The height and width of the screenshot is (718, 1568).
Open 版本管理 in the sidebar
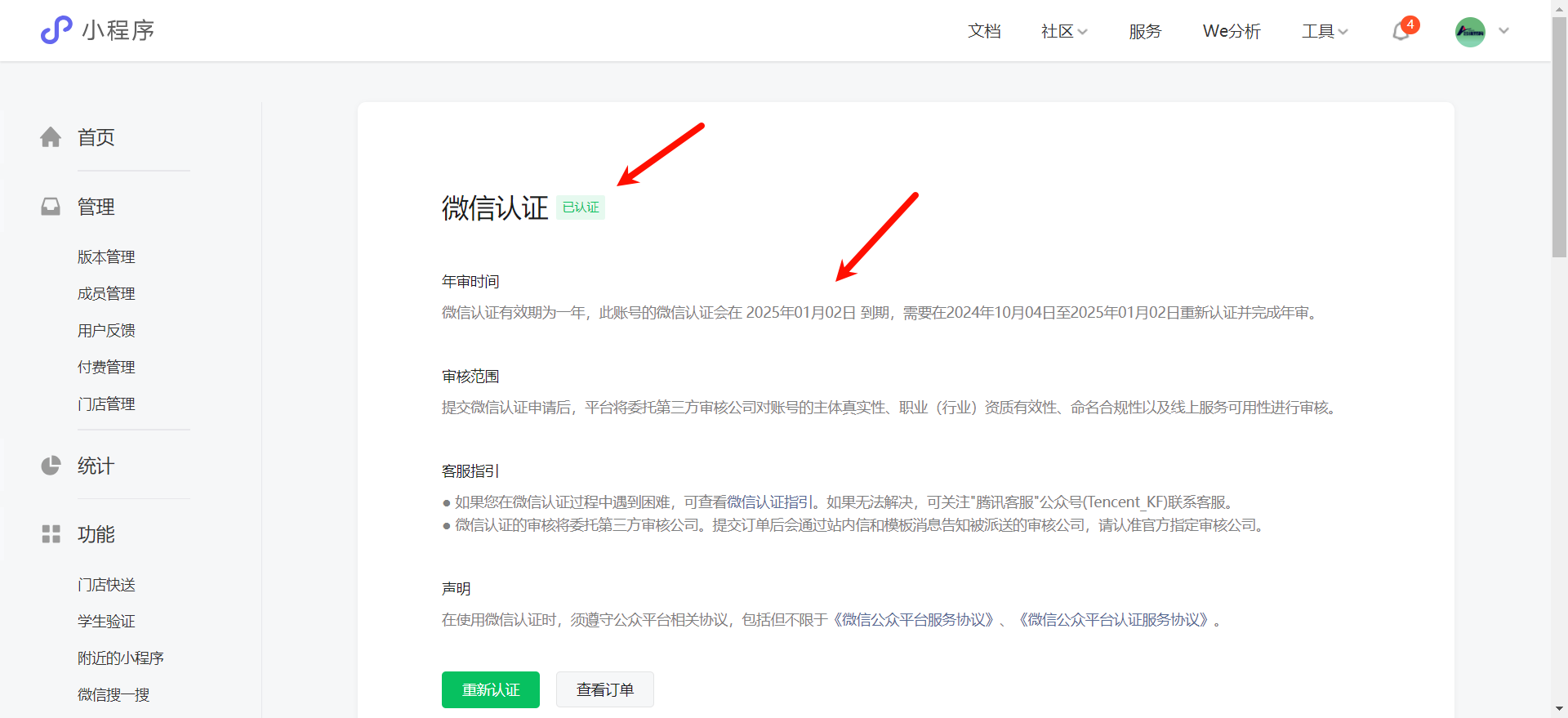click(x=106, y=256)
